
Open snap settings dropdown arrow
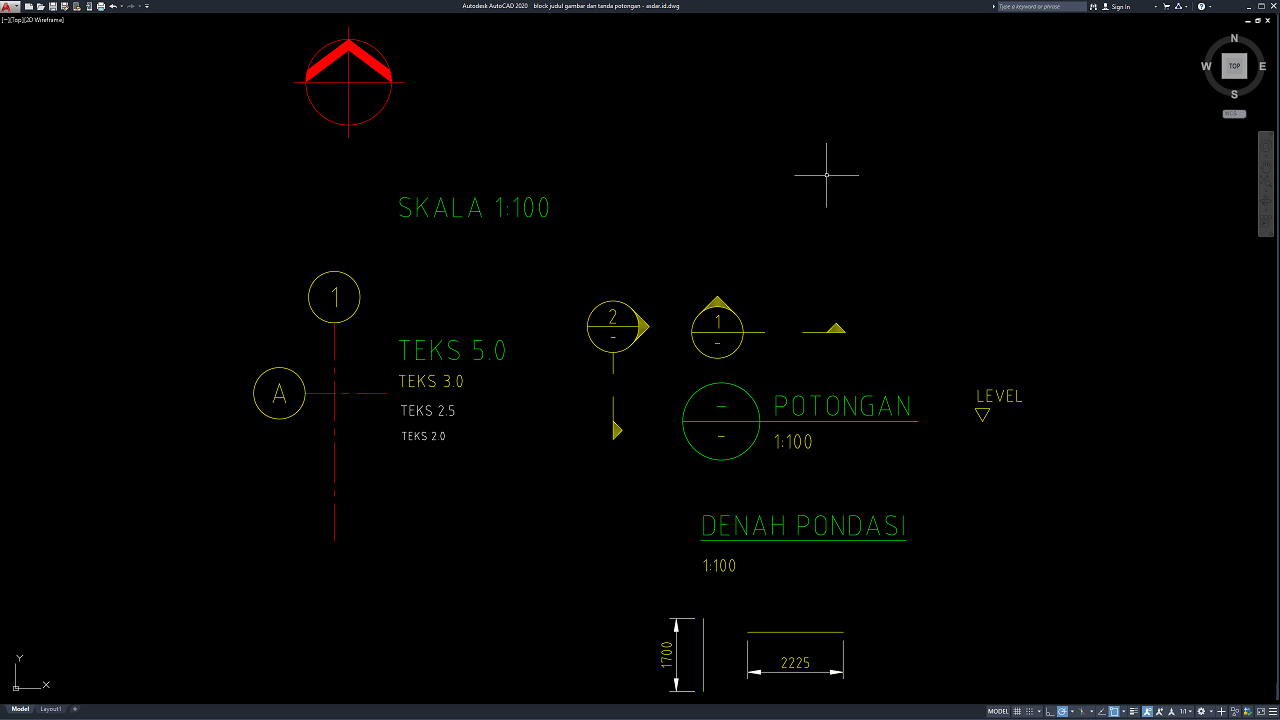point(1039,712)
